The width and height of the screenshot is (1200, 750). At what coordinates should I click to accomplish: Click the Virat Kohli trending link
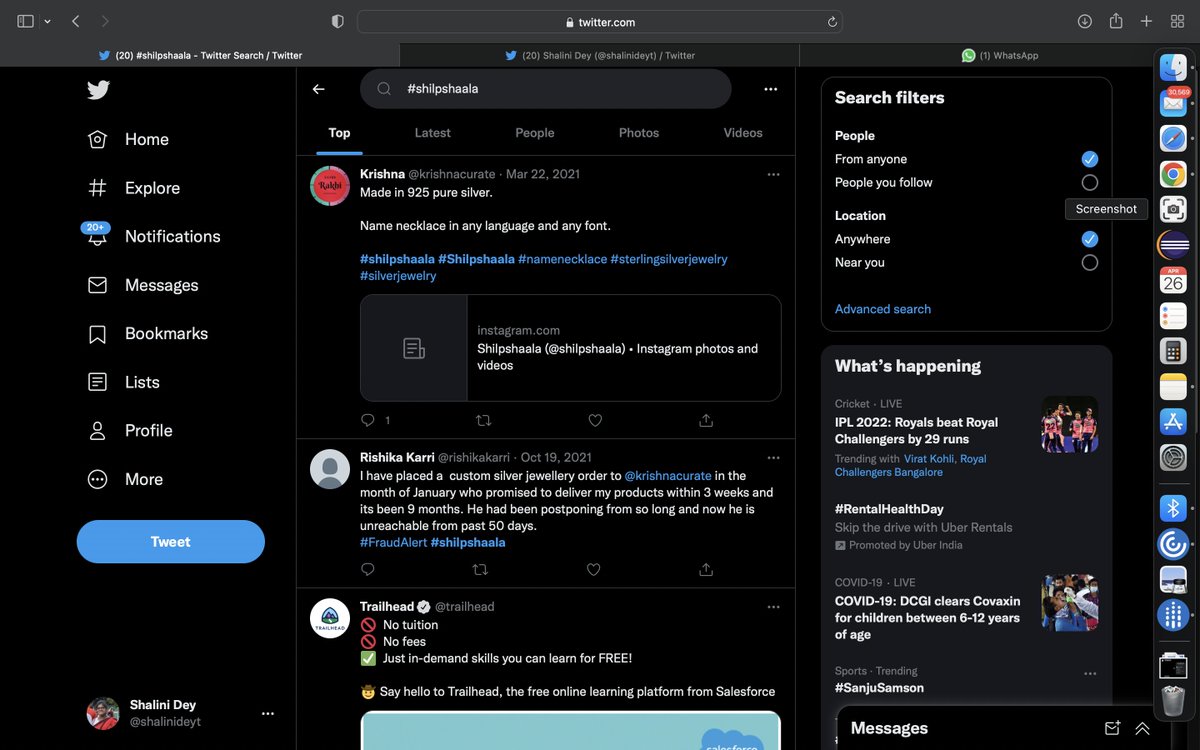[x=929, y=459]
